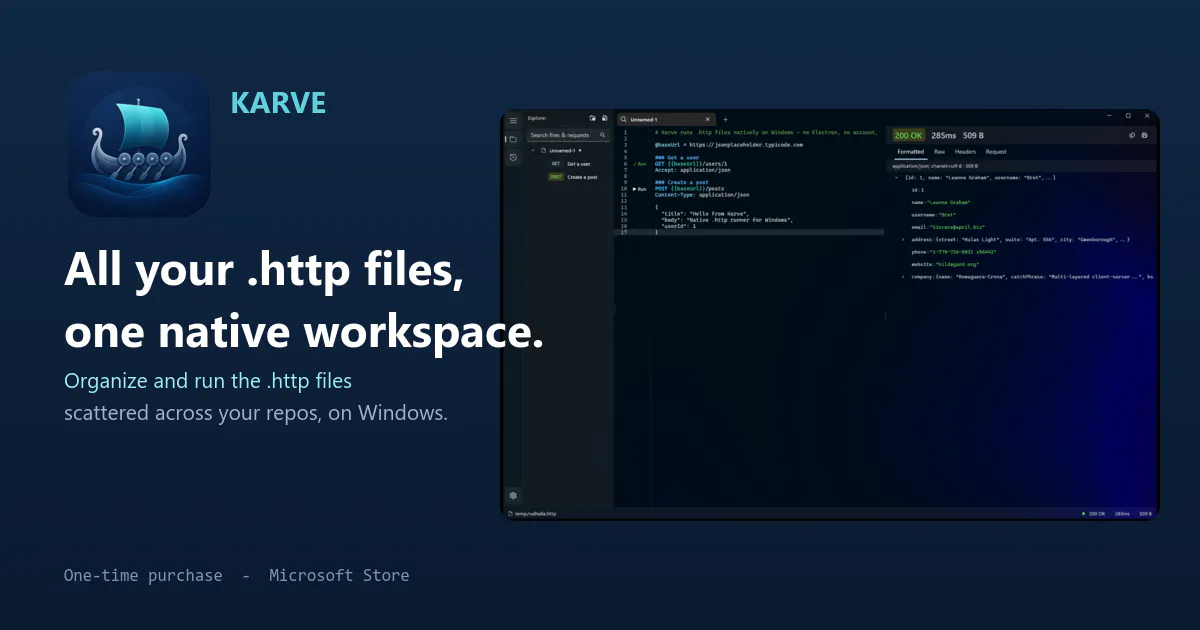The image size is (1200, 630).
Task: Click the 285ms response time value
Action: tap(943, 135)
